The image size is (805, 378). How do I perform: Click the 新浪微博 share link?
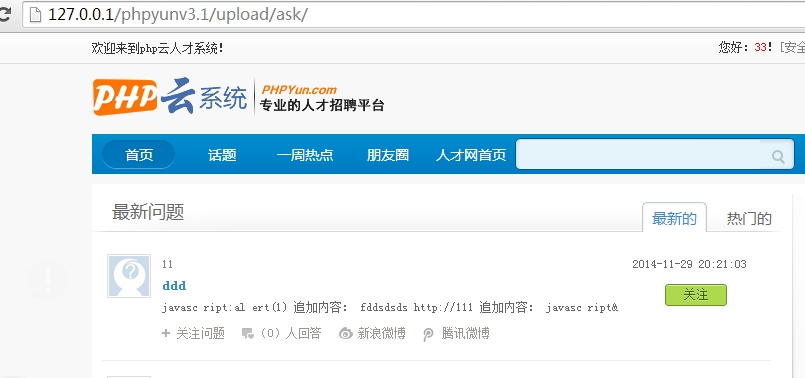pyautogui.click(x=381, y=333)
